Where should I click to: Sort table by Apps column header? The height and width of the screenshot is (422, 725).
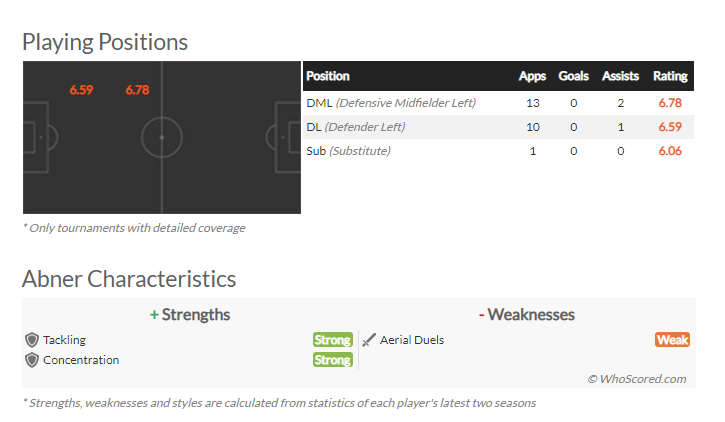[532, 76]
